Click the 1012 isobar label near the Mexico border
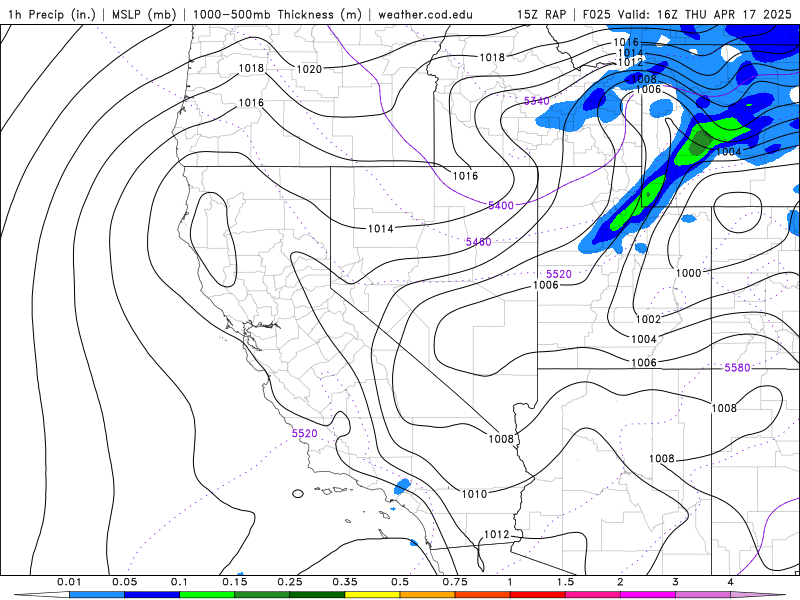 pos(496,534)
